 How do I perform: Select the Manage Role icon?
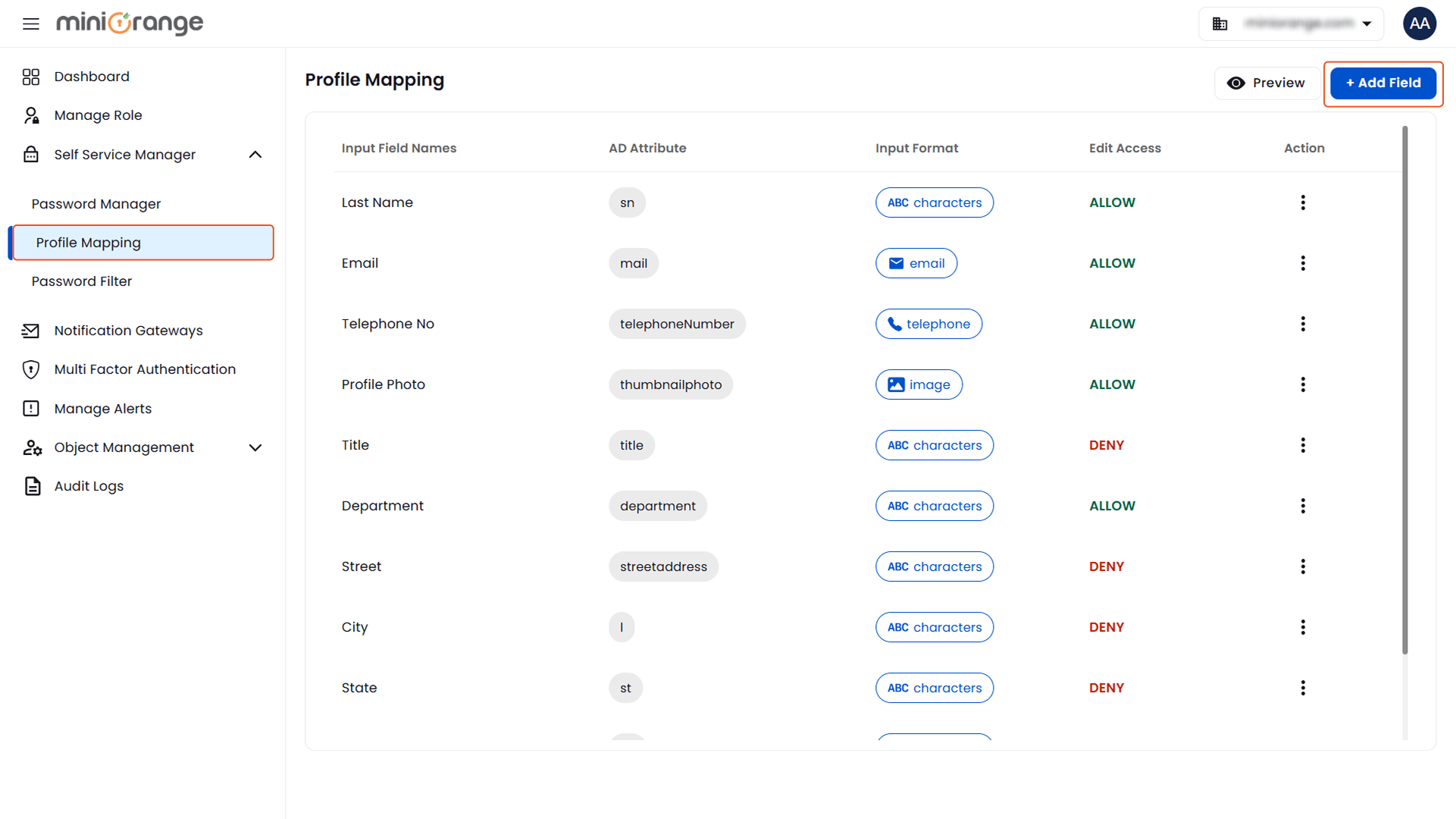(31, 115)
